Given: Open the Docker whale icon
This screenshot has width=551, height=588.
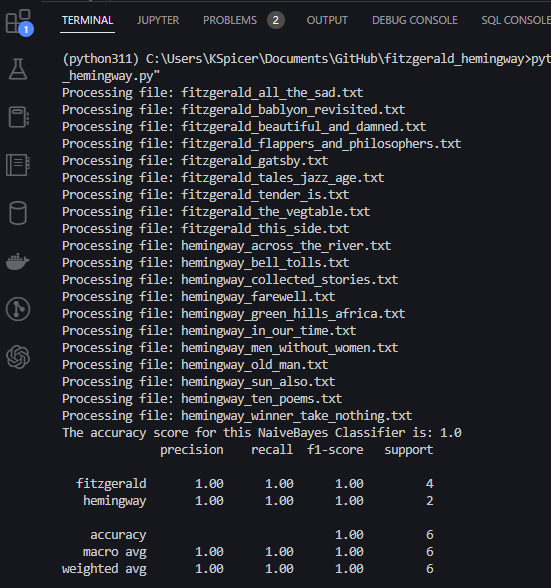Looking at the screenshot, I should pyautogui.click(x=18, y=261).
